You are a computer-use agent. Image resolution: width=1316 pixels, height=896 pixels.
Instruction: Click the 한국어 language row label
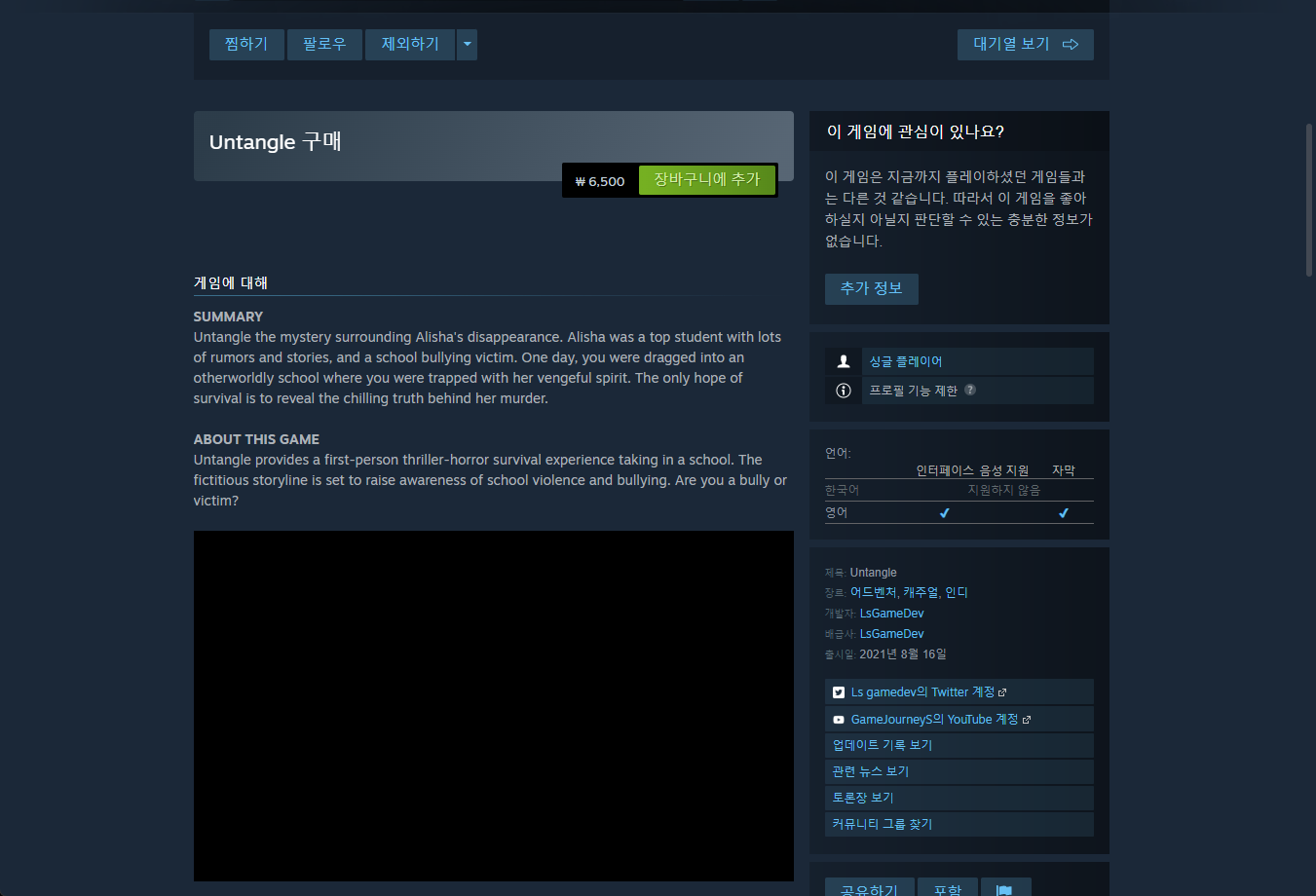click(x=843, y=490)
